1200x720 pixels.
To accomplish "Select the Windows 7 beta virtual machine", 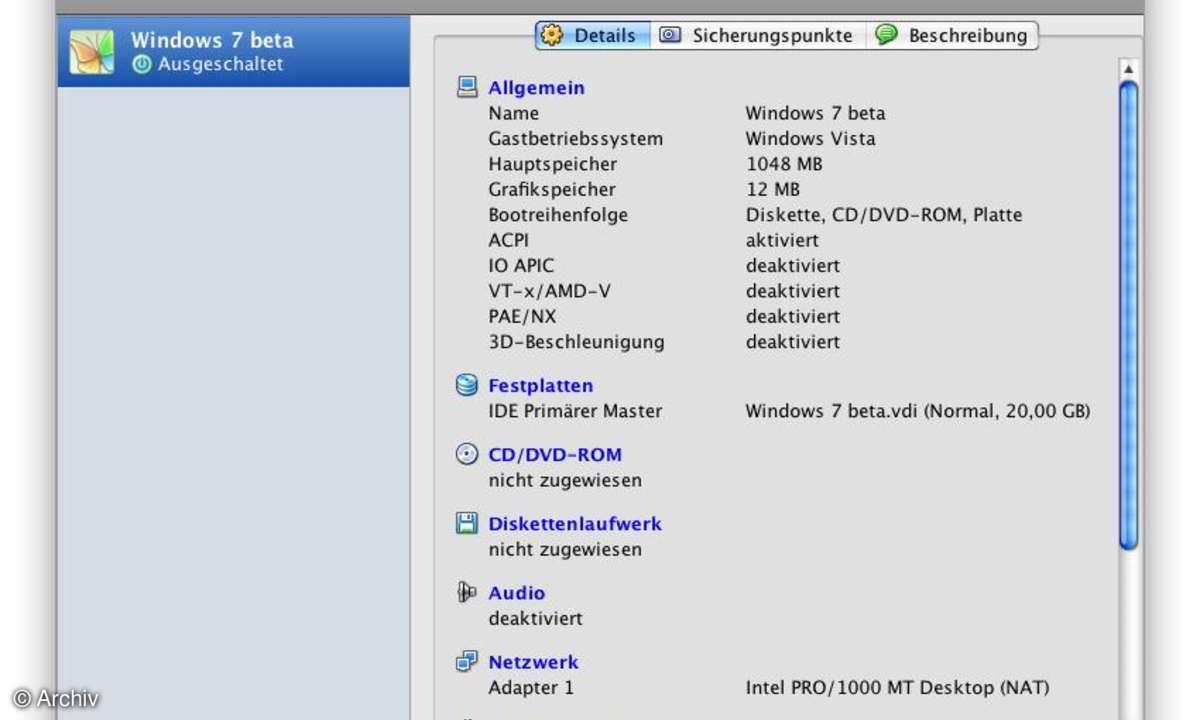I will point(233,51).
